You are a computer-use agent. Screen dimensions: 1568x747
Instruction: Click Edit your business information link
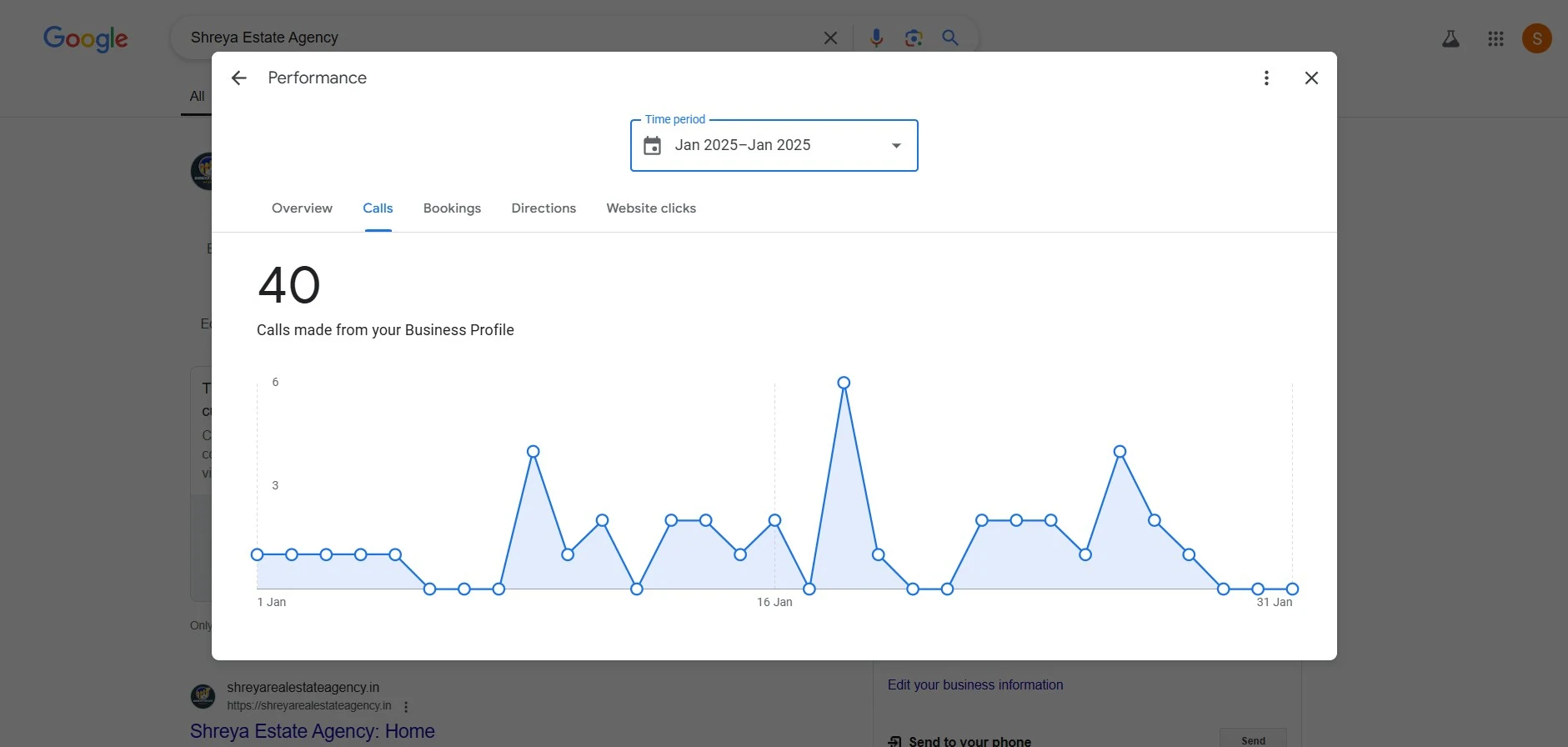(974, 684)
